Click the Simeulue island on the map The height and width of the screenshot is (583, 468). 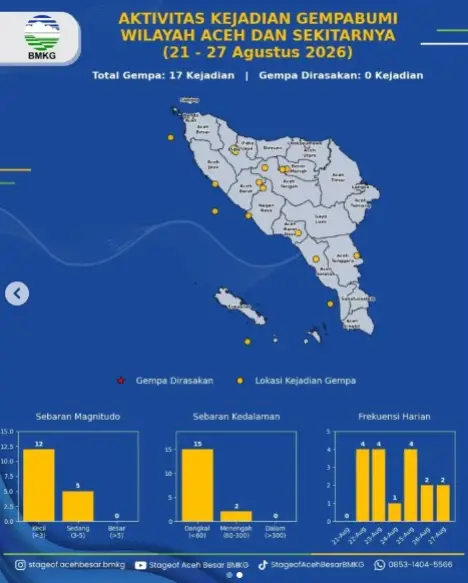[240, 306]
